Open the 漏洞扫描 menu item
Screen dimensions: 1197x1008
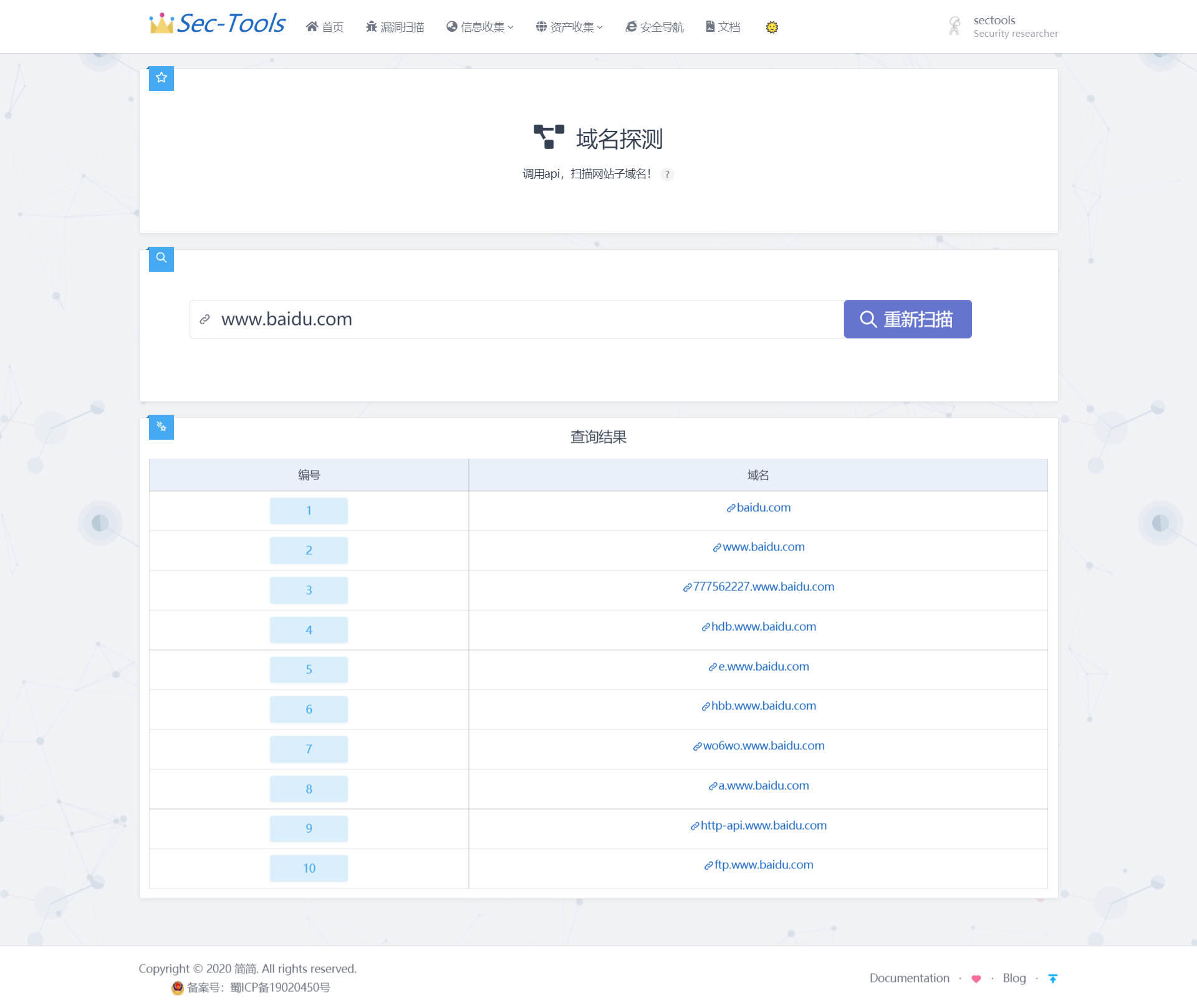[x=394, y=26]
